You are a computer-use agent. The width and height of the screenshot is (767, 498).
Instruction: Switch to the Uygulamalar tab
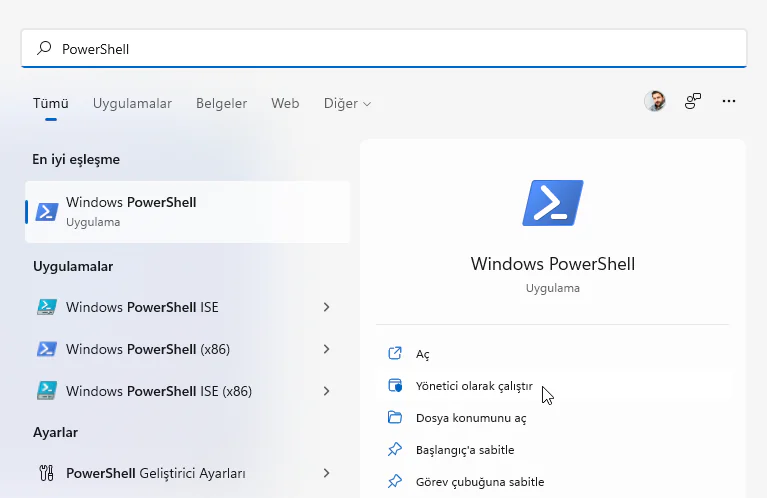tap(132, 103)
